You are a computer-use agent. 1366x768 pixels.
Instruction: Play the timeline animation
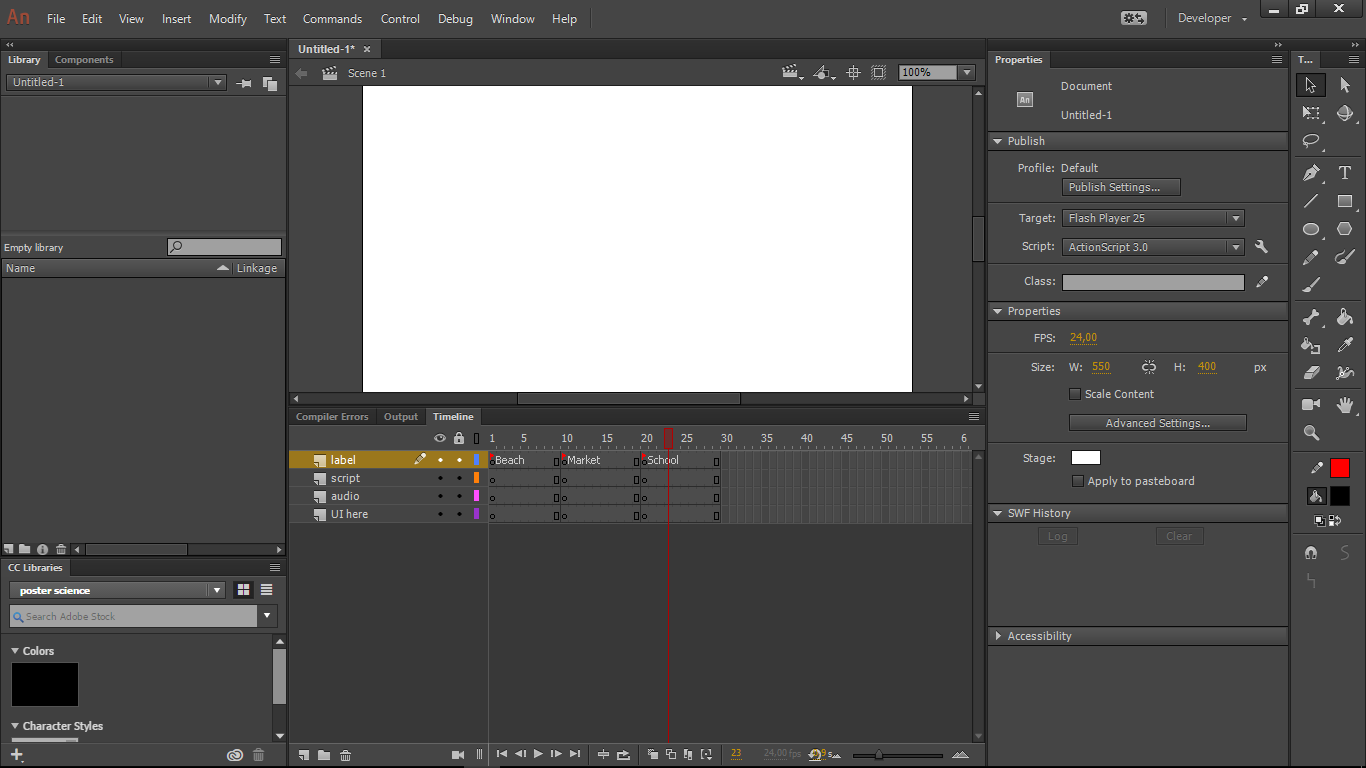[x=538, y=754]
